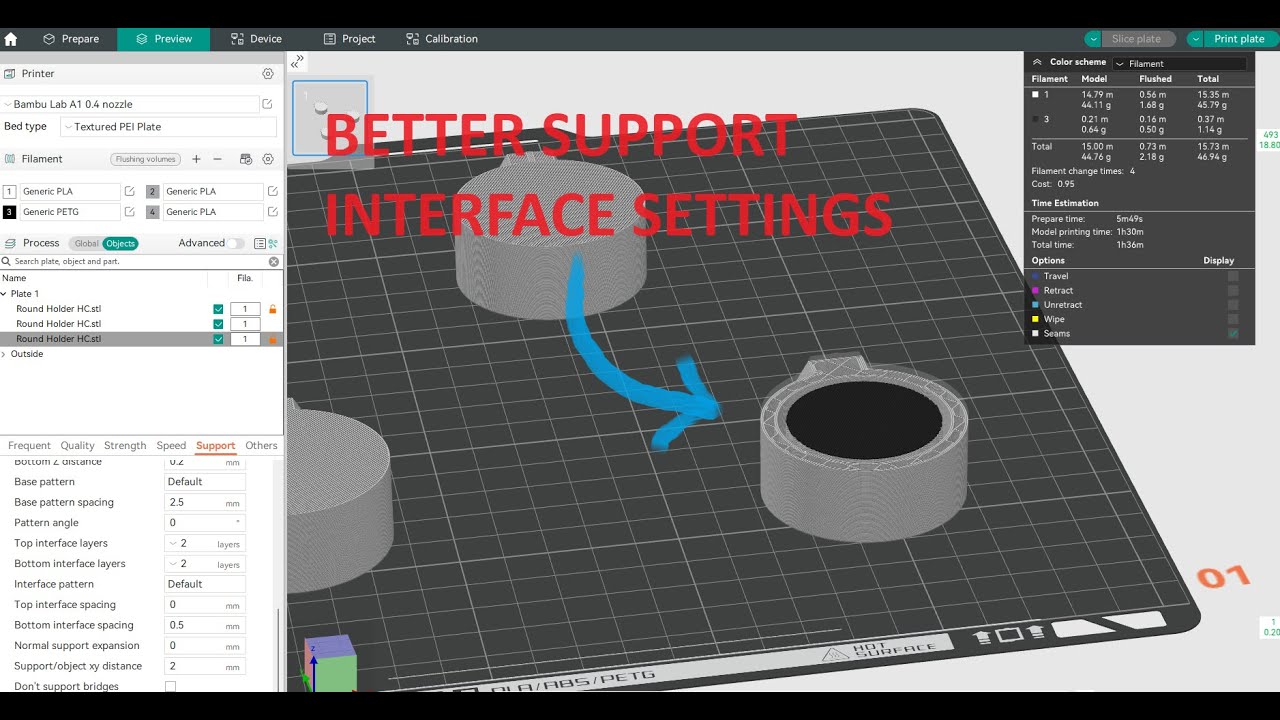Enable Retract display checkbox
This screenshot has width=1280, height=720.
pos(1233,290)
